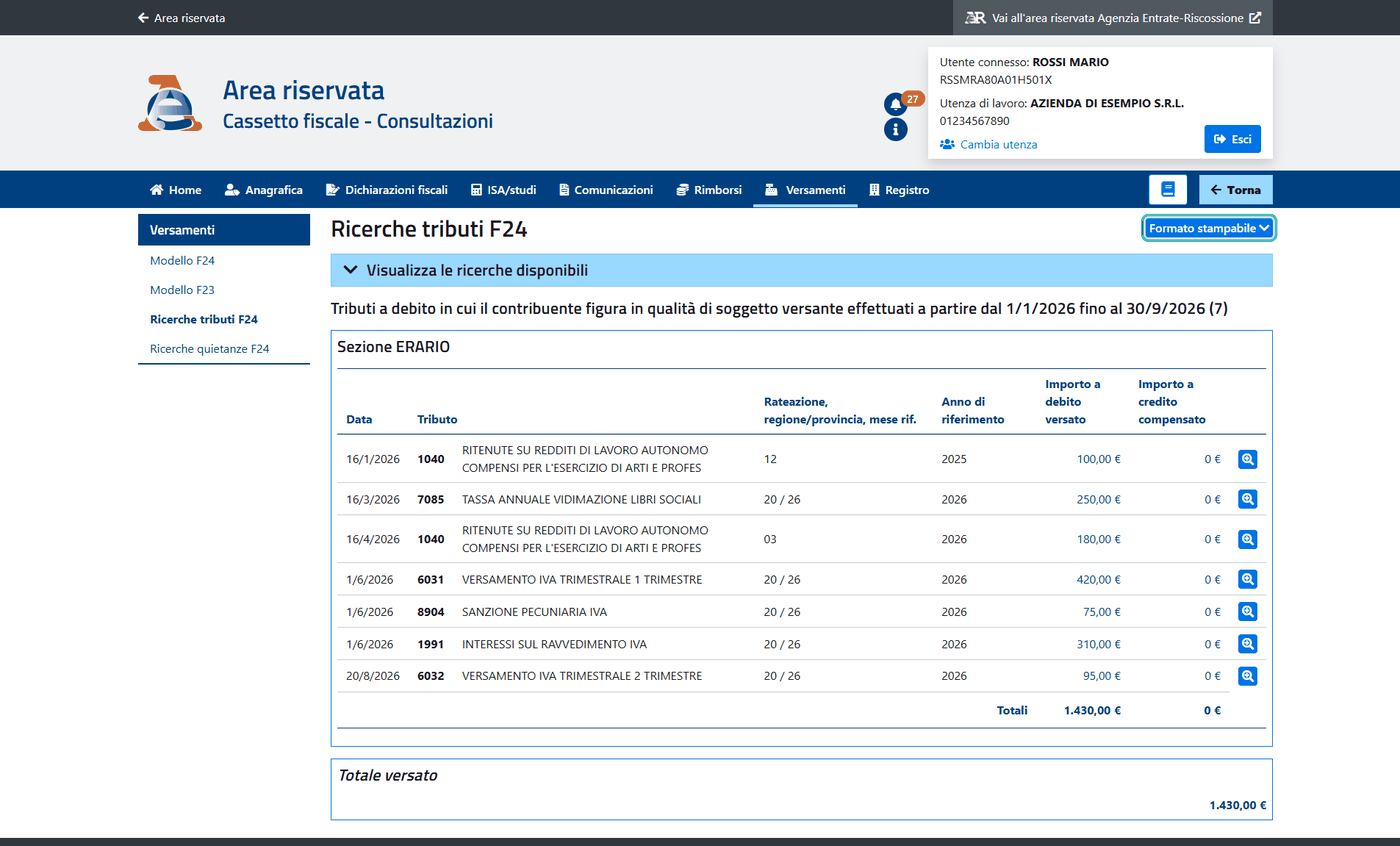
Task: Select the Versamenti tab
Action: coord(805,189)
